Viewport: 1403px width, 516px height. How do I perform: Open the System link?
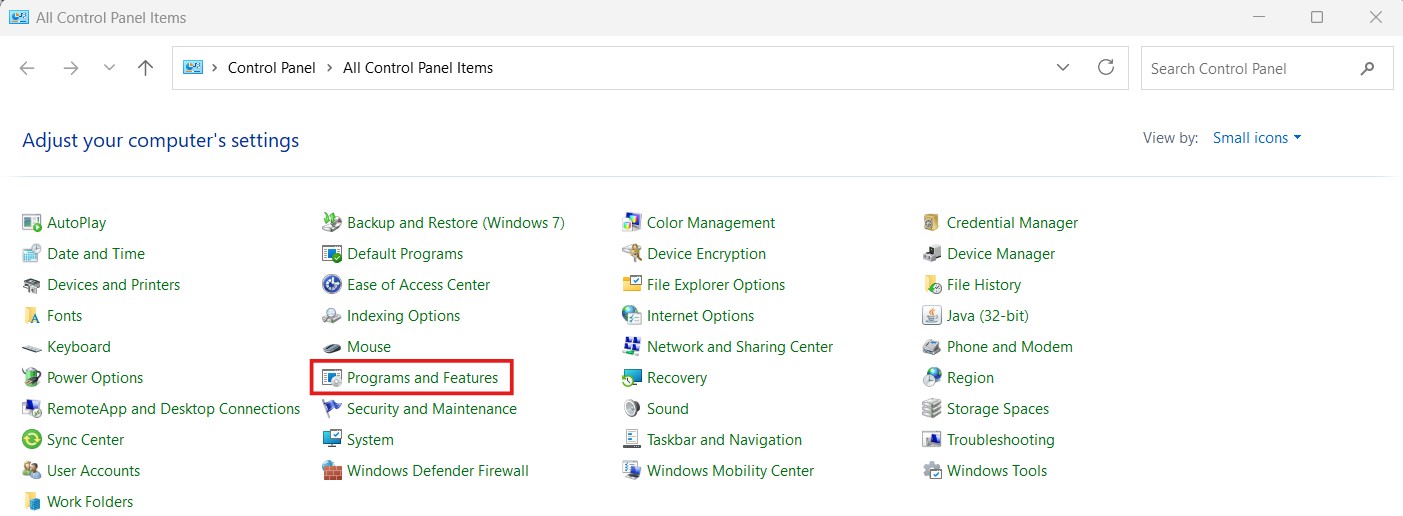[x=370, y=440]
